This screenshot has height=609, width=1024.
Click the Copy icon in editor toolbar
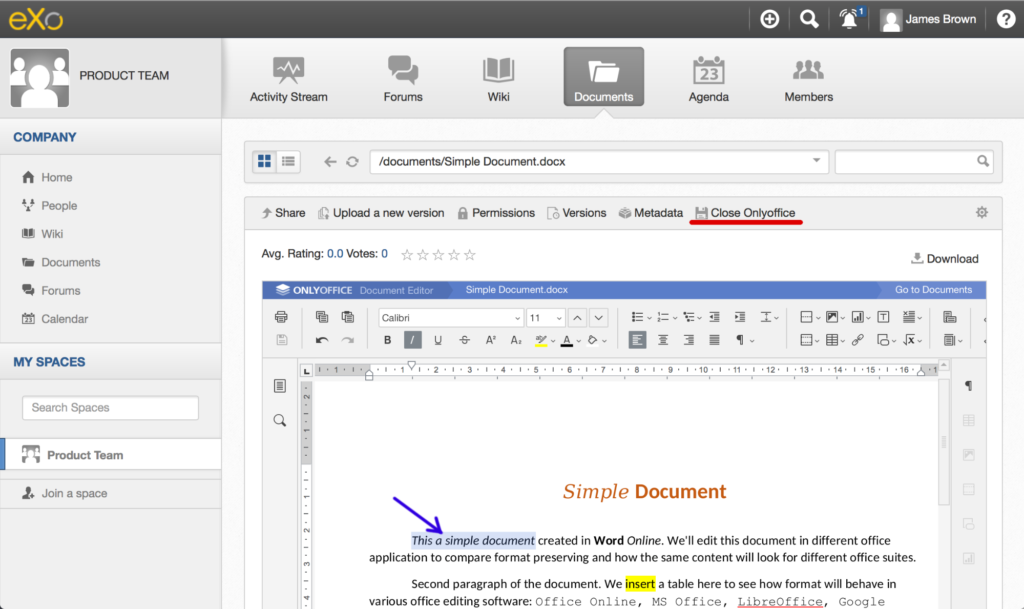pos(321,317)
